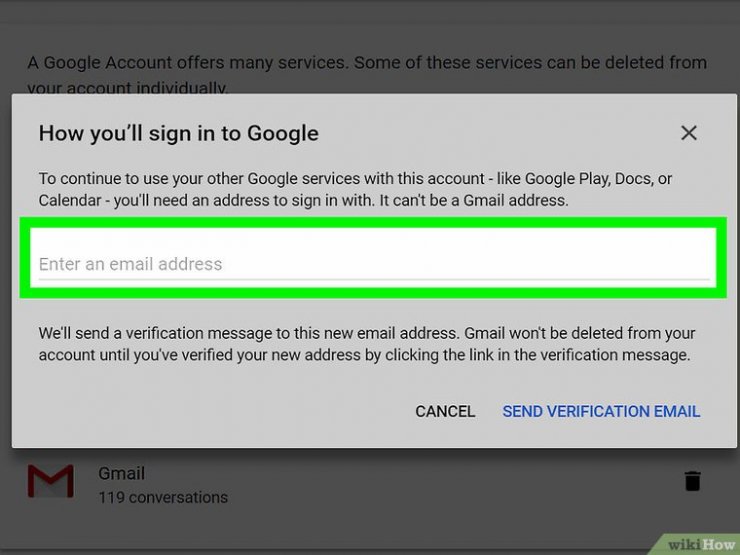Focus the "Enter an email address" field
740x555 pixels.
pos(370,264)
